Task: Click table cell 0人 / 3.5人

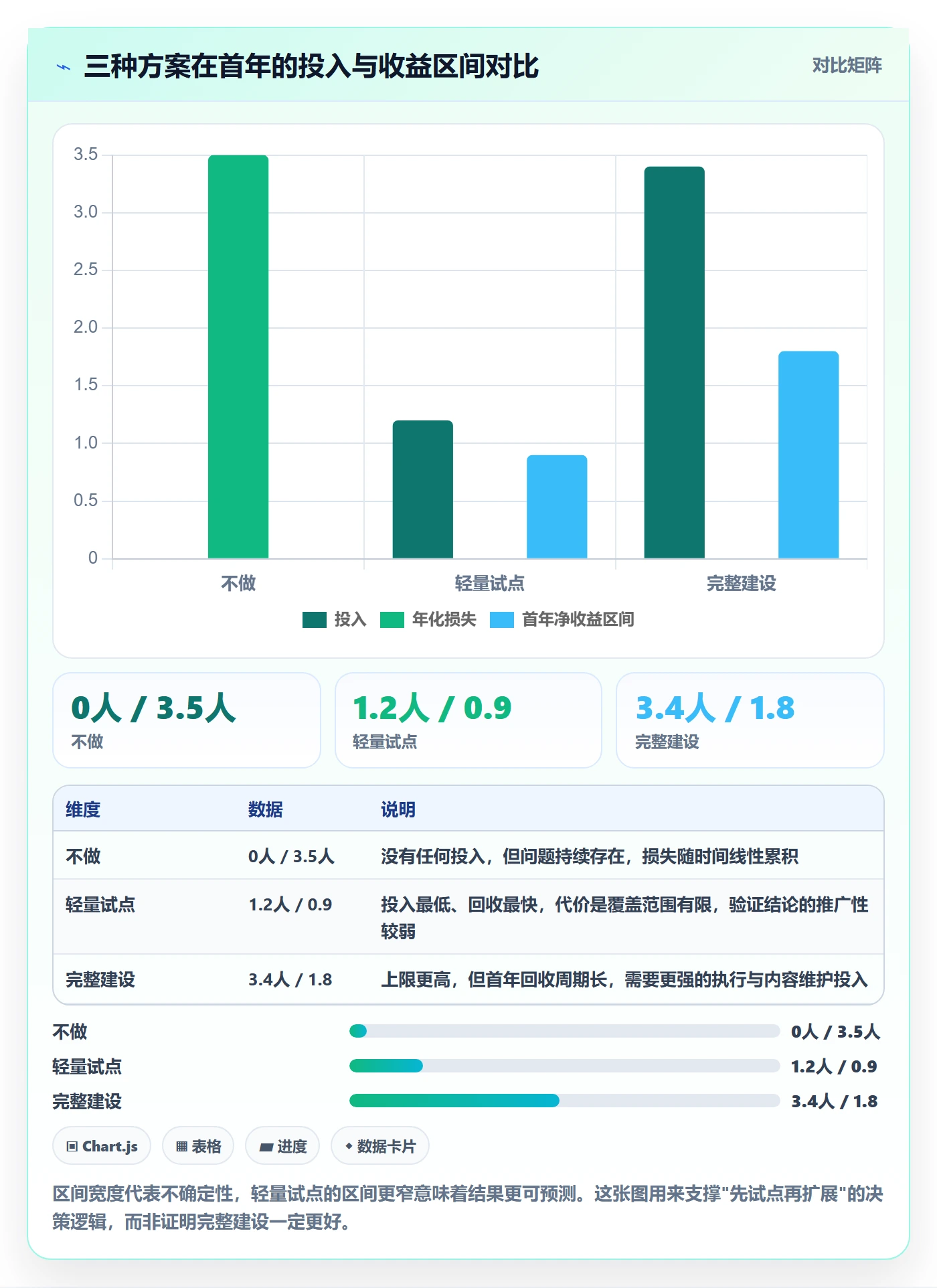Action: [x=291, y=856]
